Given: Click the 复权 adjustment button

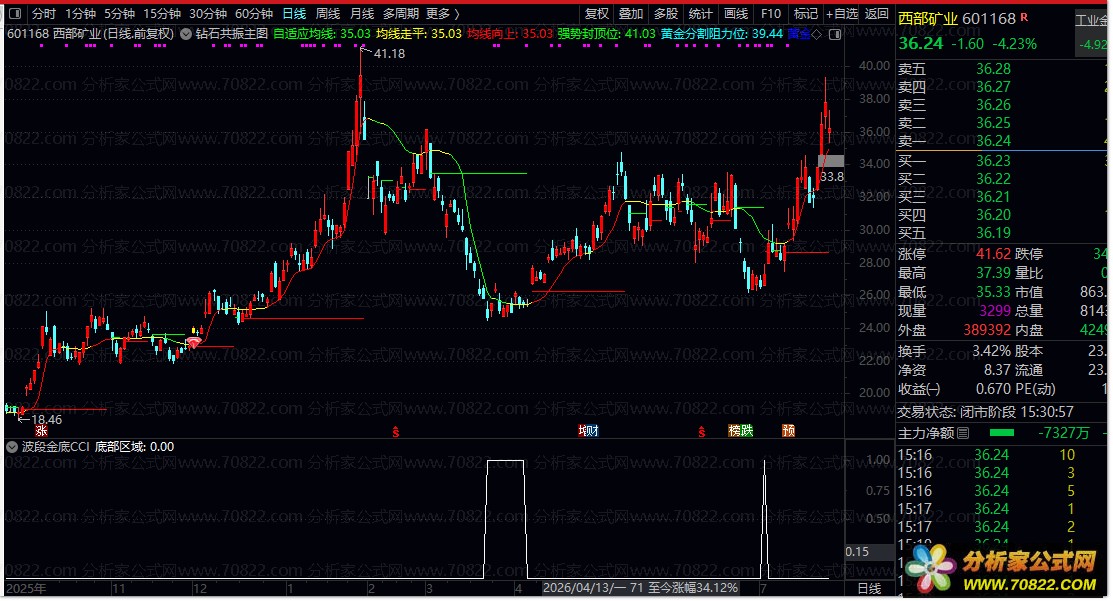Looking at the screenshot, I should pos(597,13).
